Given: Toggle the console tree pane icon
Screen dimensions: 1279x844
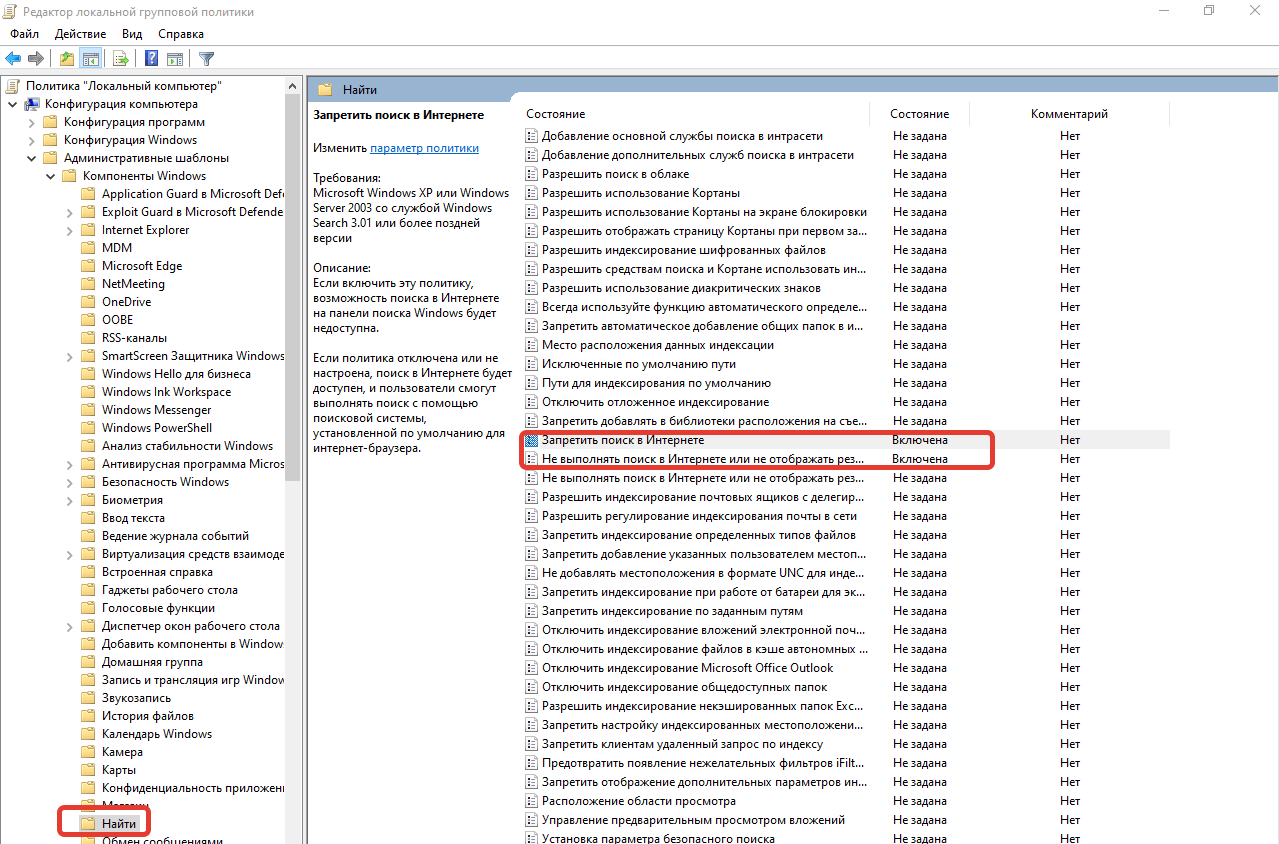Looking at the screenshot, I should tap(91, 59).
